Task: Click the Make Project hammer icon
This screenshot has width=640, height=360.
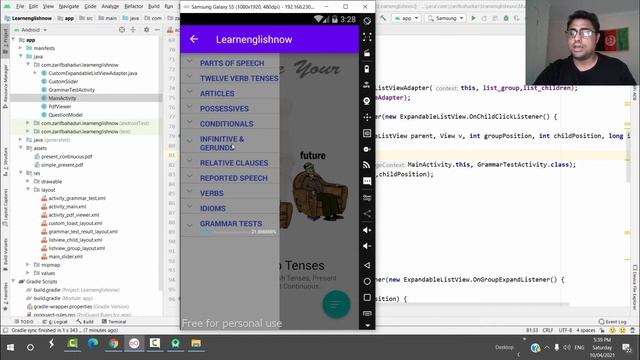Action: pyautogui.click(x=383, y=18)
